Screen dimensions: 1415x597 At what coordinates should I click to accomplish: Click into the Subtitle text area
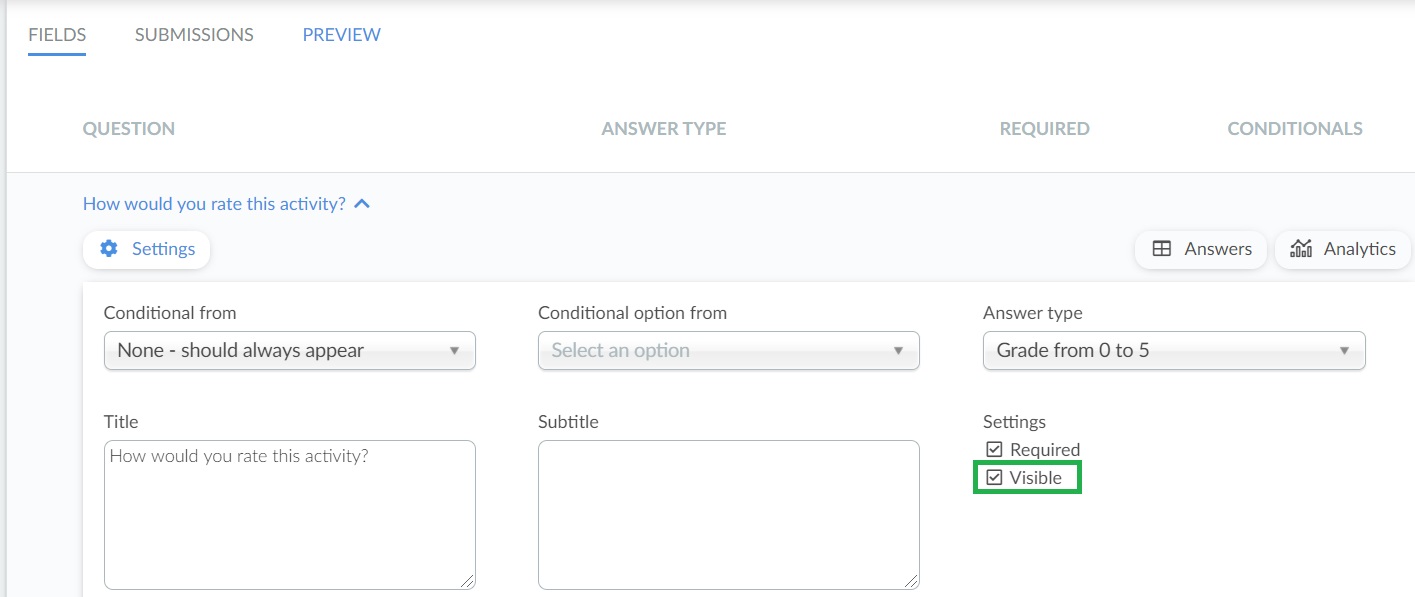coord(729,515)
